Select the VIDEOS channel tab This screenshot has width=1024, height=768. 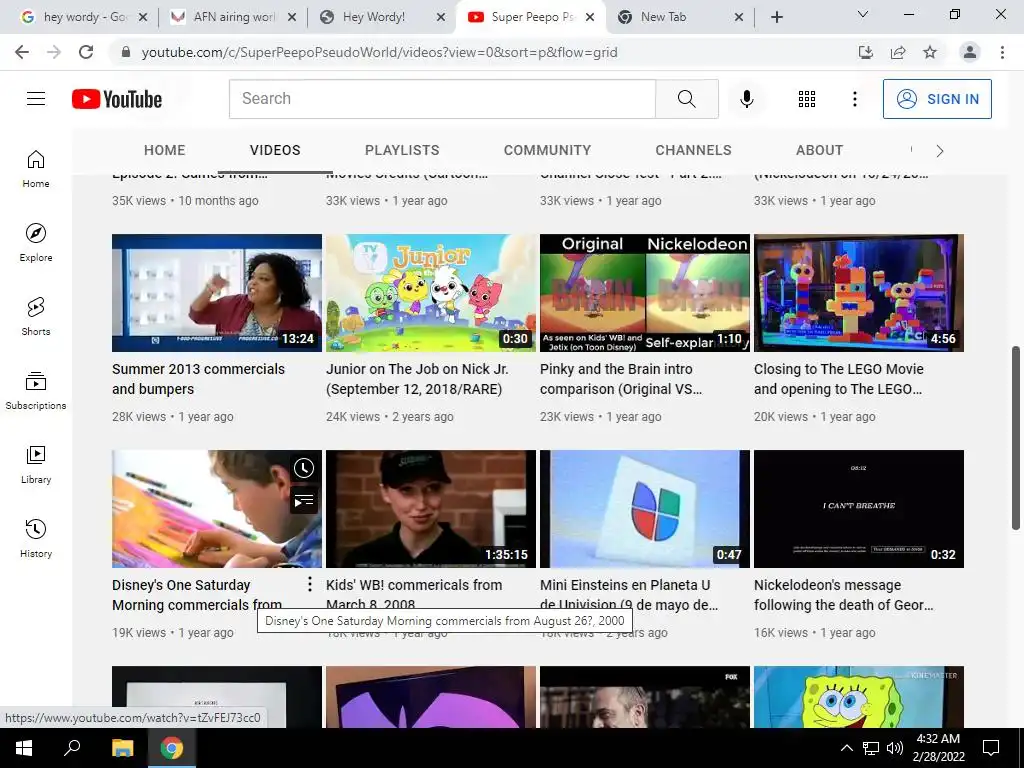click(275, 150)
